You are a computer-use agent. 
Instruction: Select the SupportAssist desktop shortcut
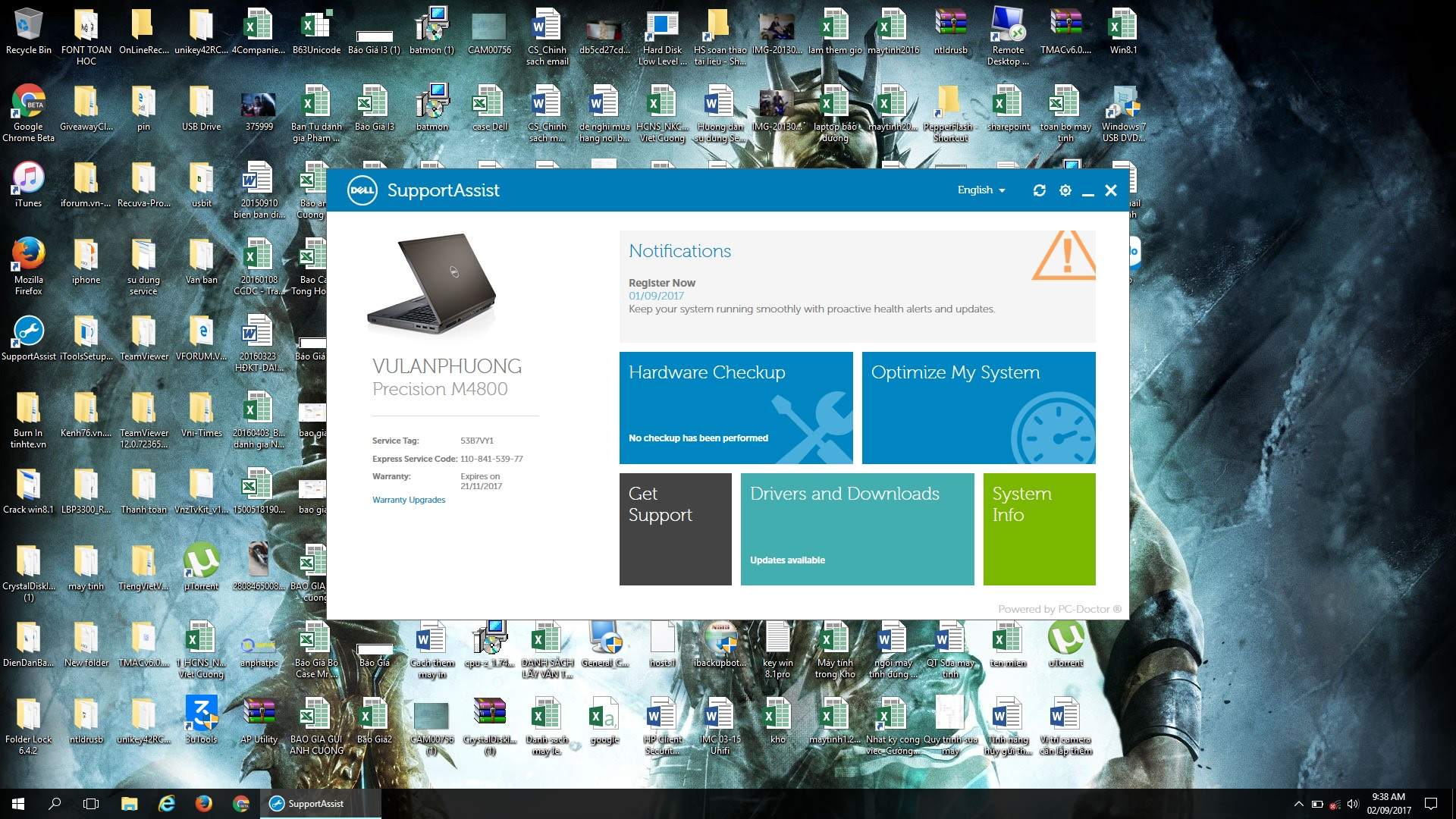coord(28,338)
